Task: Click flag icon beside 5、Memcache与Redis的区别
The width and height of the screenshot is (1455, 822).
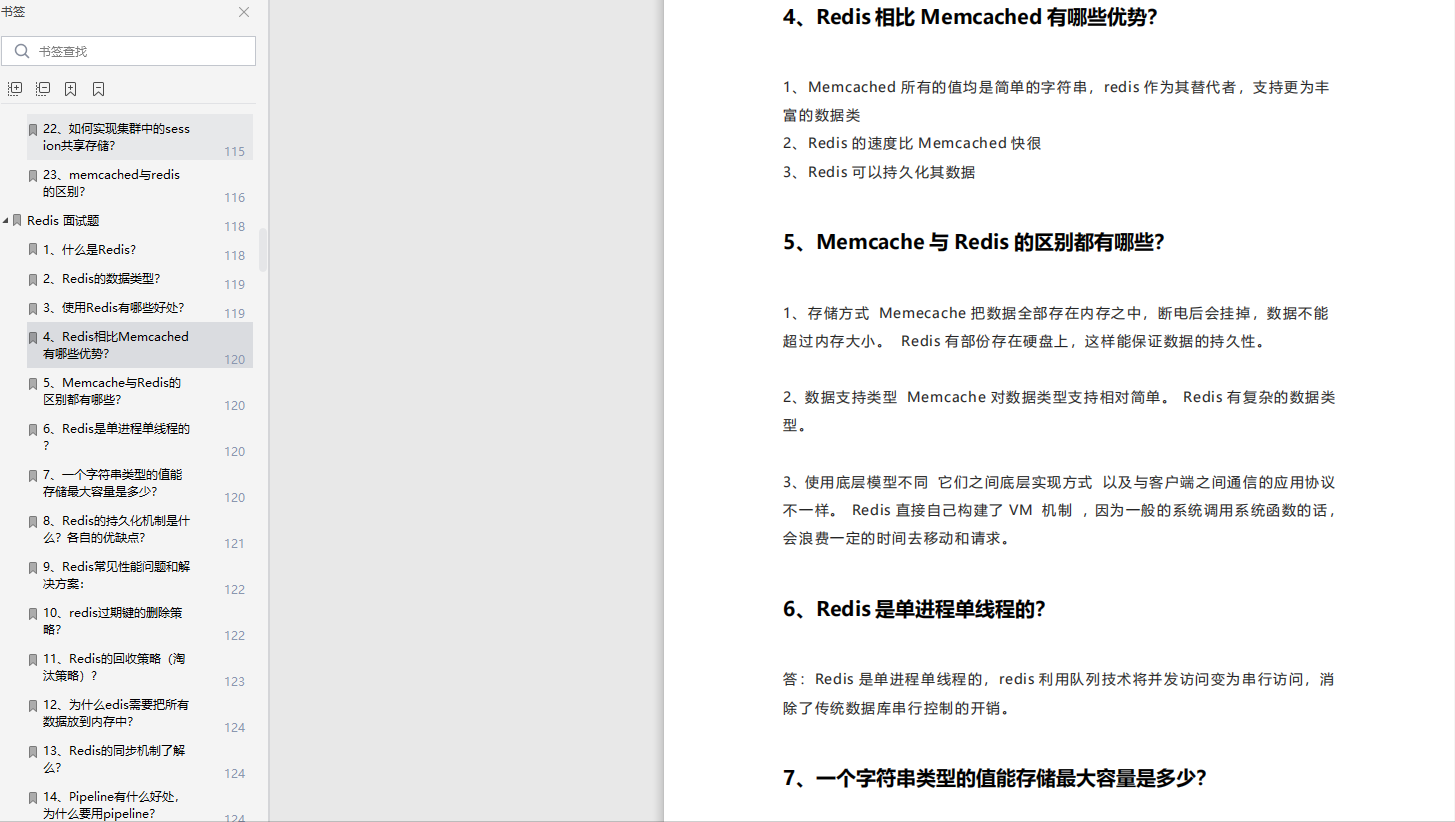Action: click(33, 383)
